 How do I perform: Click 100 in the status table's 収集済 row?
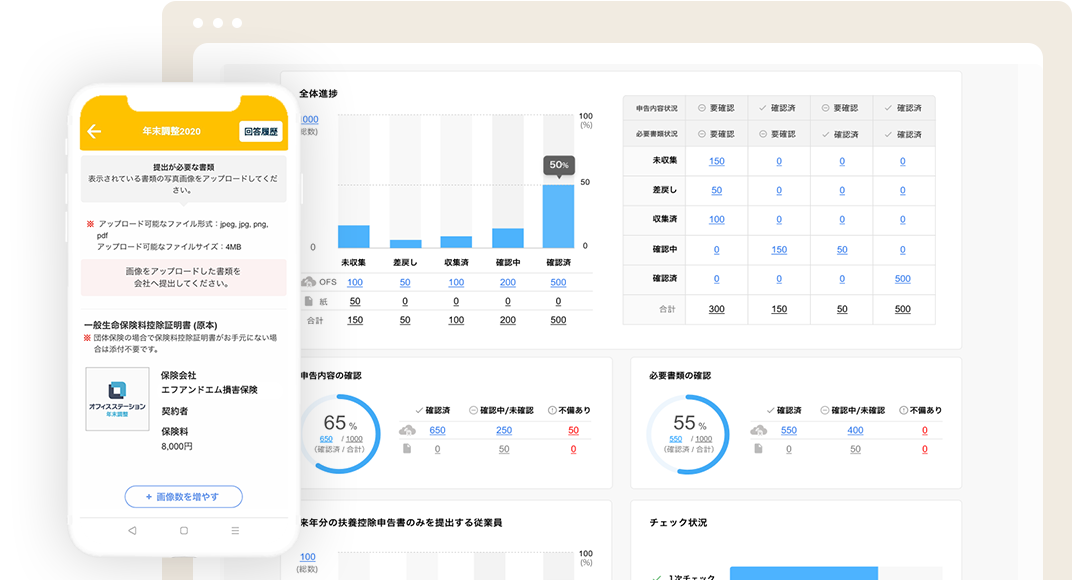pyautogui.click(x=716, y=220)
